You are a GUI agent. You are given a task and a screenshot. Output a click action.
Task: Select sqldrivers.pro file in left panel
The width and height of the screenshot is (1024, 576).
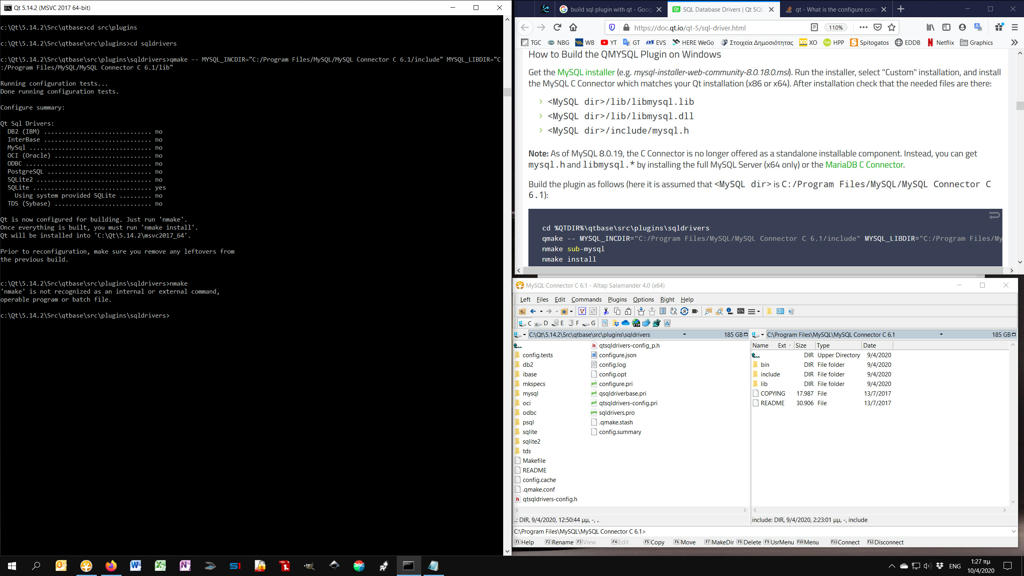613,413
